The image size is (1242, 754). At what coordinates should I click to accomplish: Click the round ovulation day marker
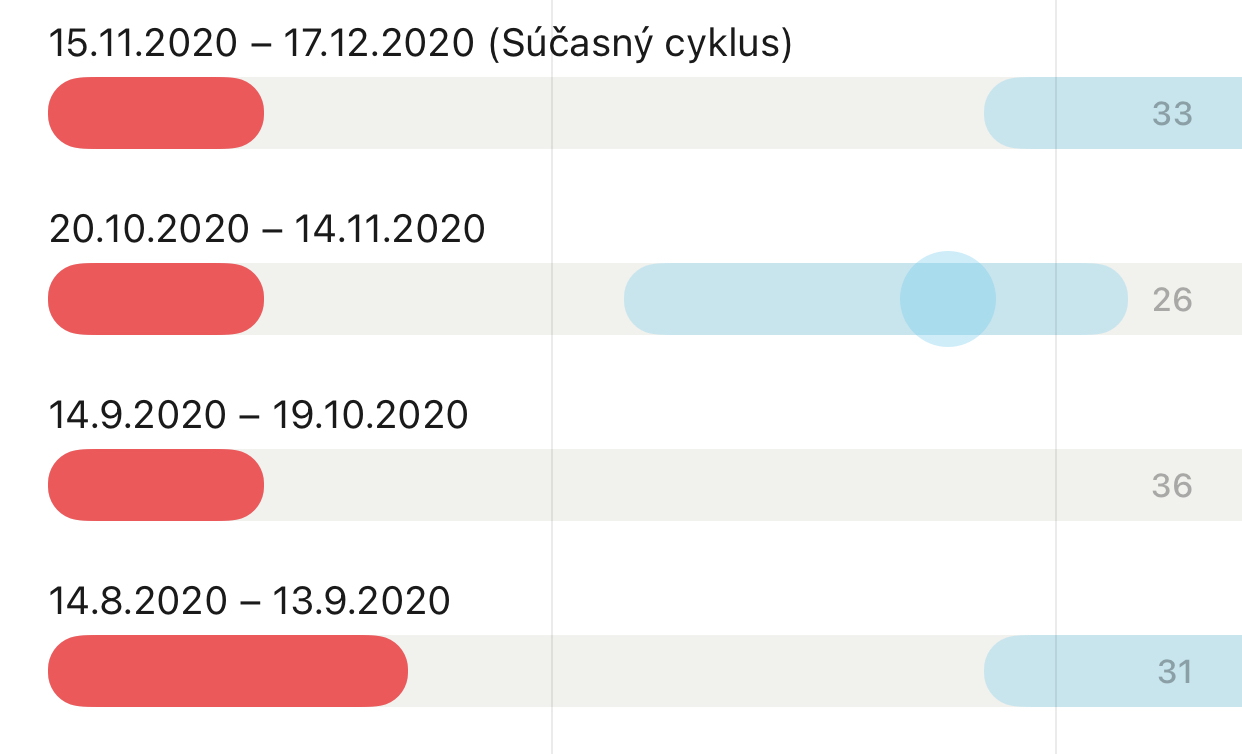(x=947, y=299)
